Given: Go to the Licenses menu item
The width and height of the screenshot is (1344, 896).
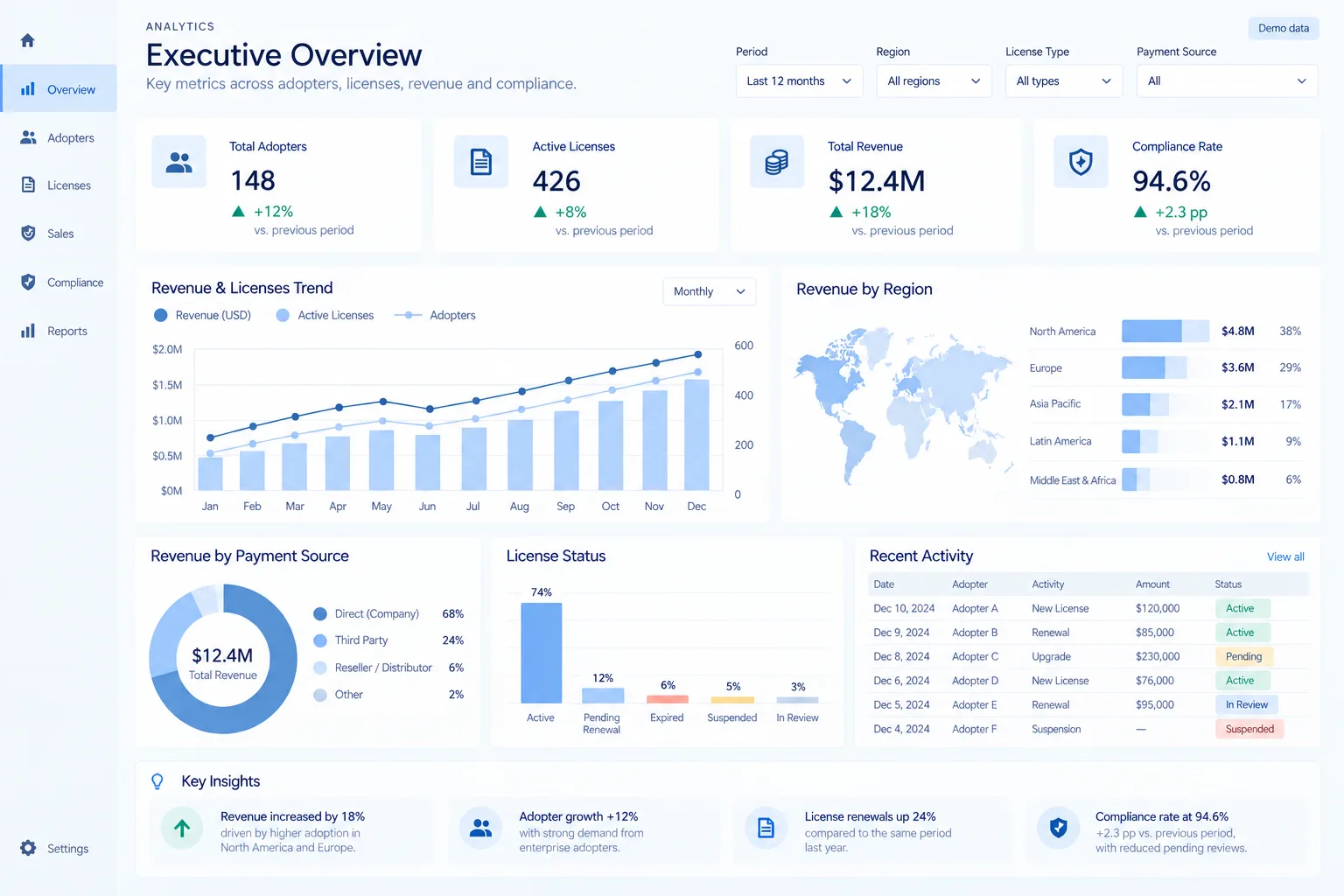Looking at the screenshot, I should coord(59,185).
